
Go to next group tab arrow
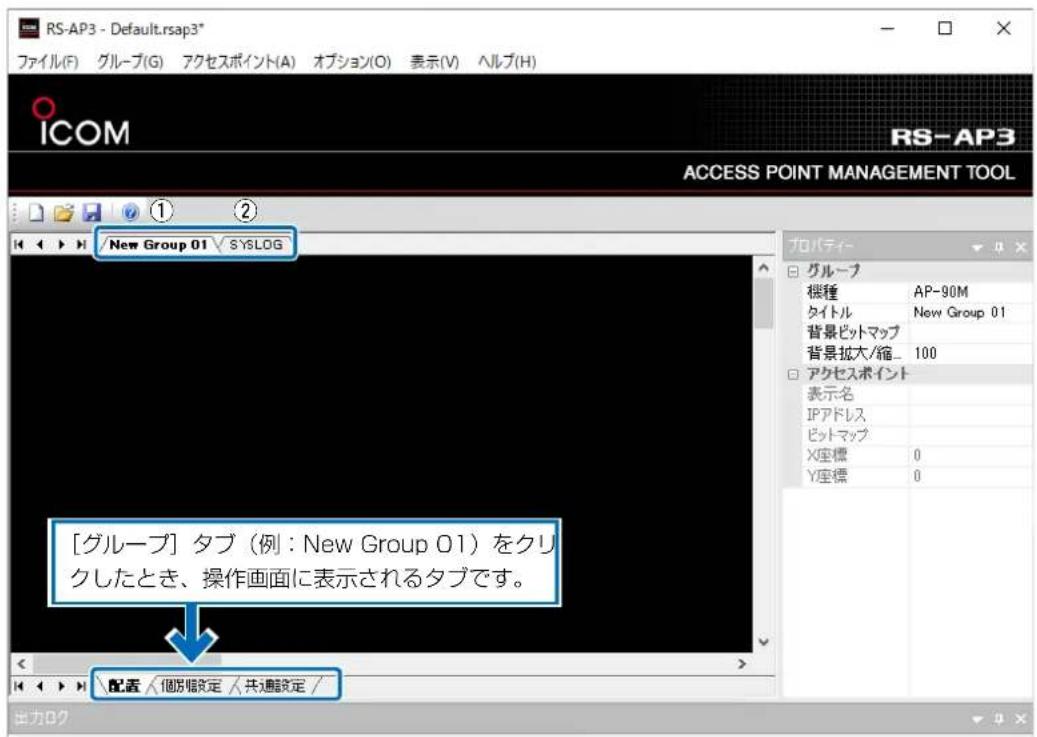(61, 245)
